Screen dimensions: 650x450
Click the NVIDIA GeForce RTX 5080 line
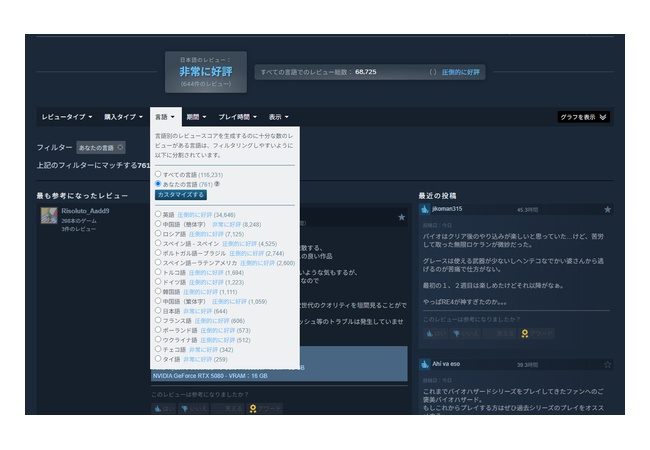[x=210, y=376]
